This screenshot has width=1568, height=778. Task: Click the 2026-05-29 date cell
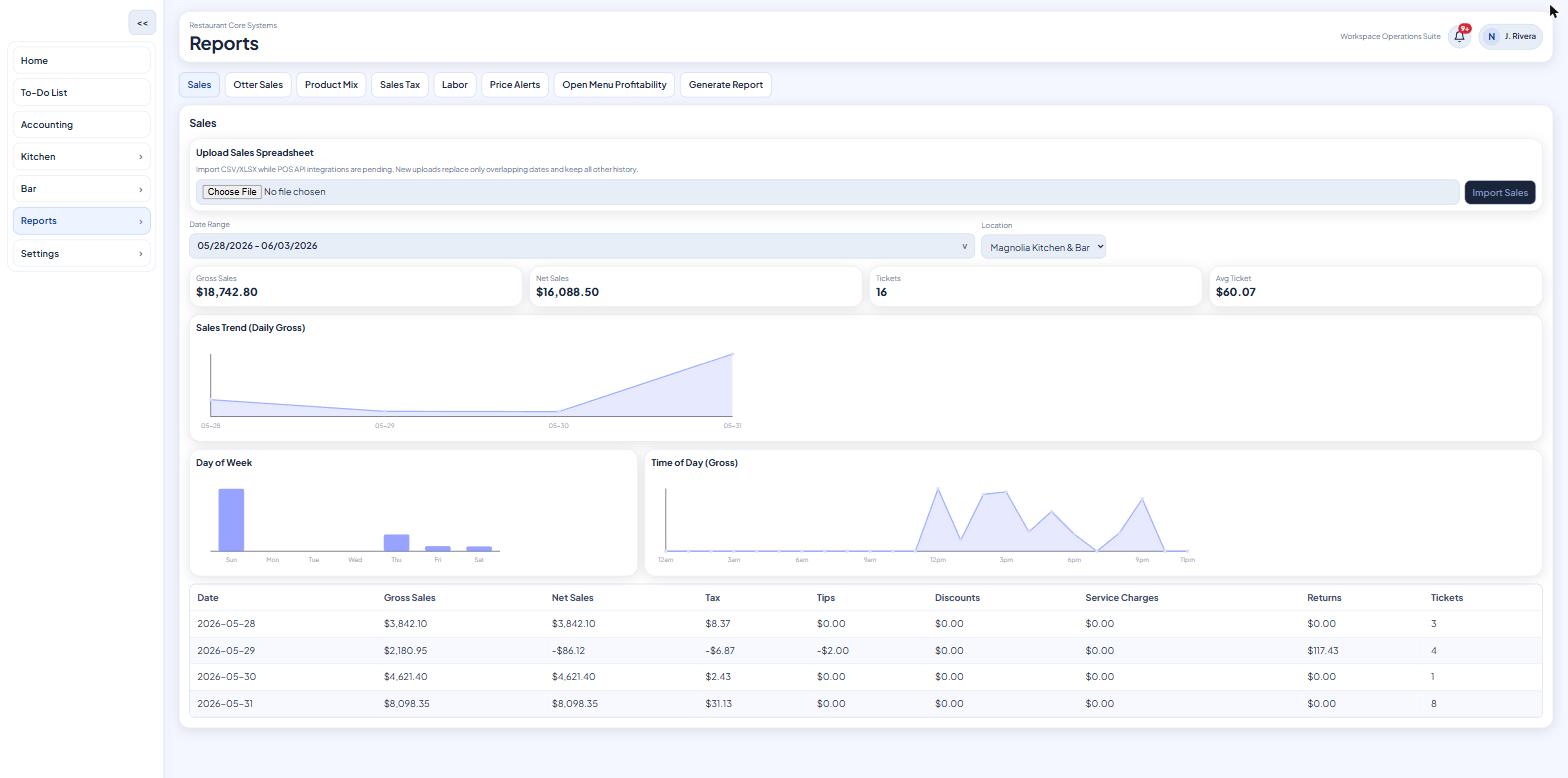coord(226,651)
